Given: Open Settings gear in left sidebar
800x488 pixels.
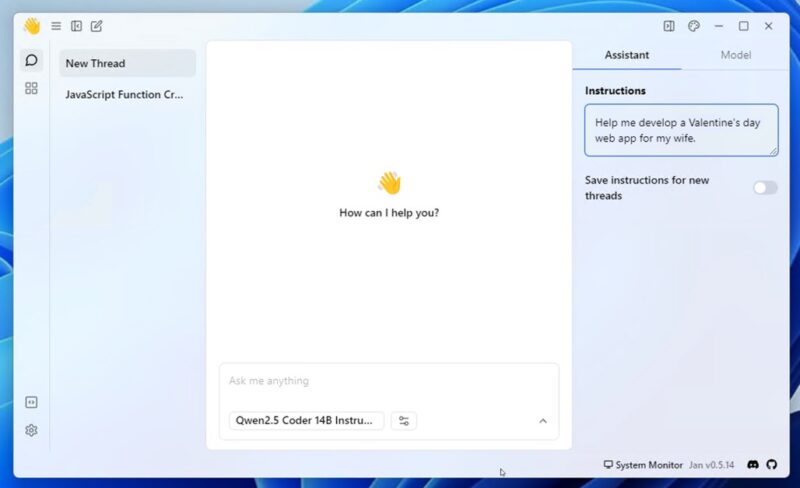Looking at the screenshot, I should (x=31, y=430).
